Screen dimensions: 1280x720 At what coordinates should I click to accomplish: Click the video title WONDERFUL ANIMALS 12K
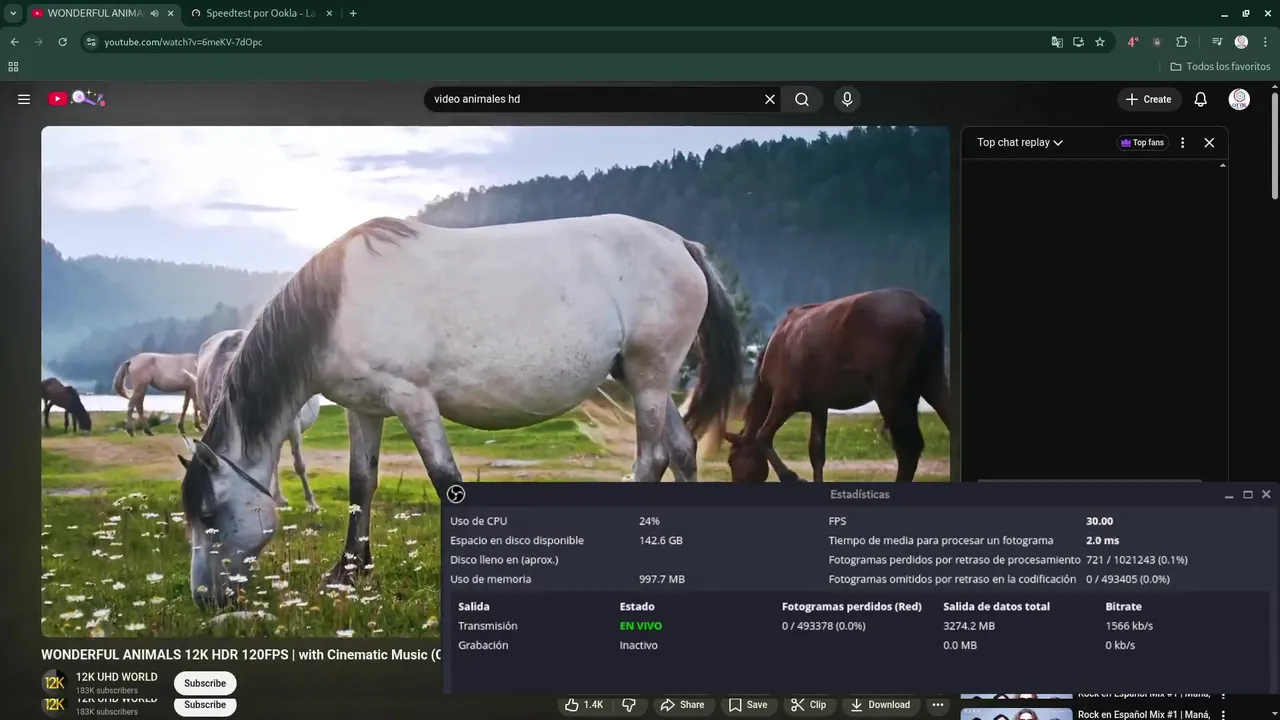point(241,655)
